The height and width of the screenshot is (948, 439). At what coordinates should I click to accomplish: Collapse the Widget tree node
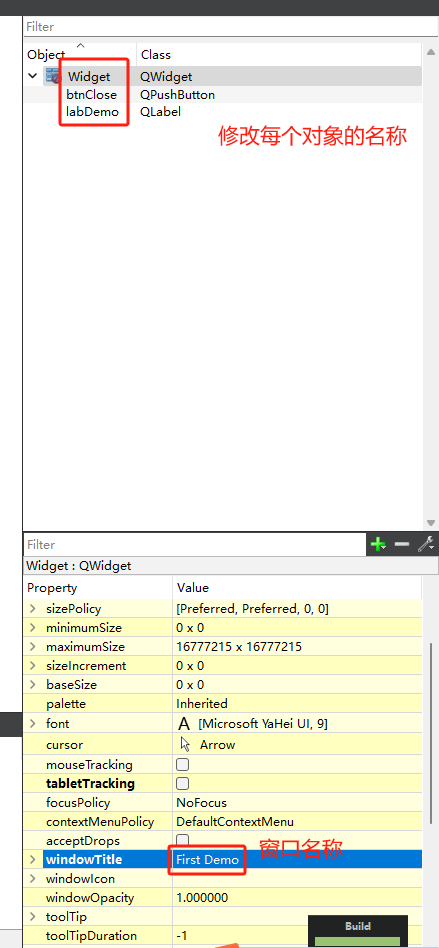(32, 76)
